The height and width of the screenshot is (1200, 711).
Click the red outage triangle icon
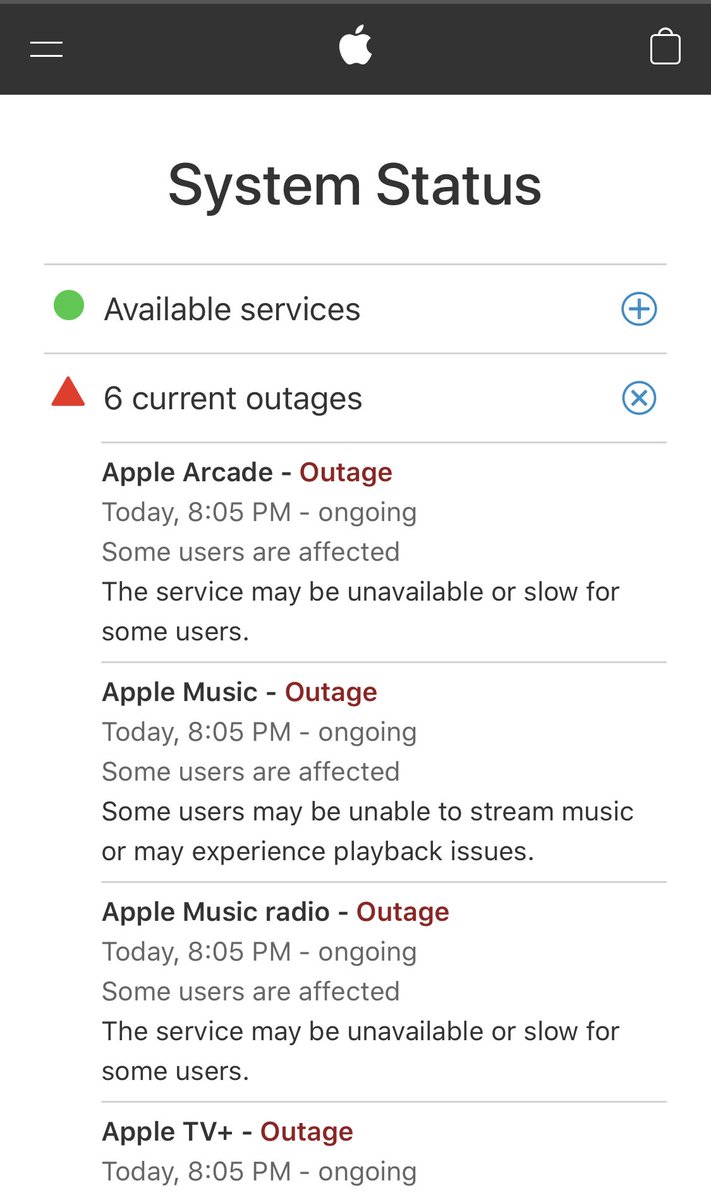(68, 393)
